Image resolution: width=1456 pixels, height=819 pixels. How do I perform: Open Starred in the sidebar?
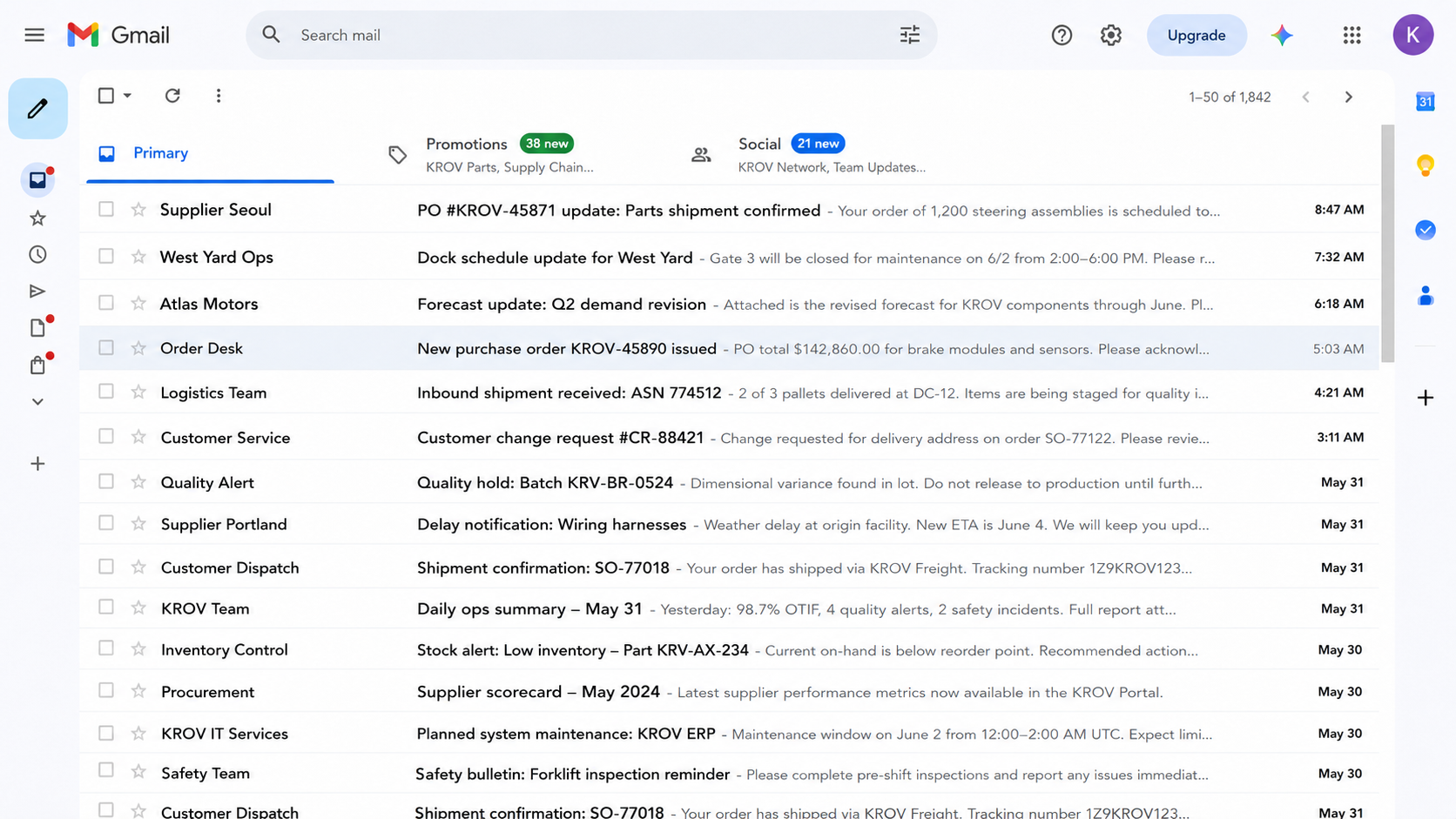[37, 218]
